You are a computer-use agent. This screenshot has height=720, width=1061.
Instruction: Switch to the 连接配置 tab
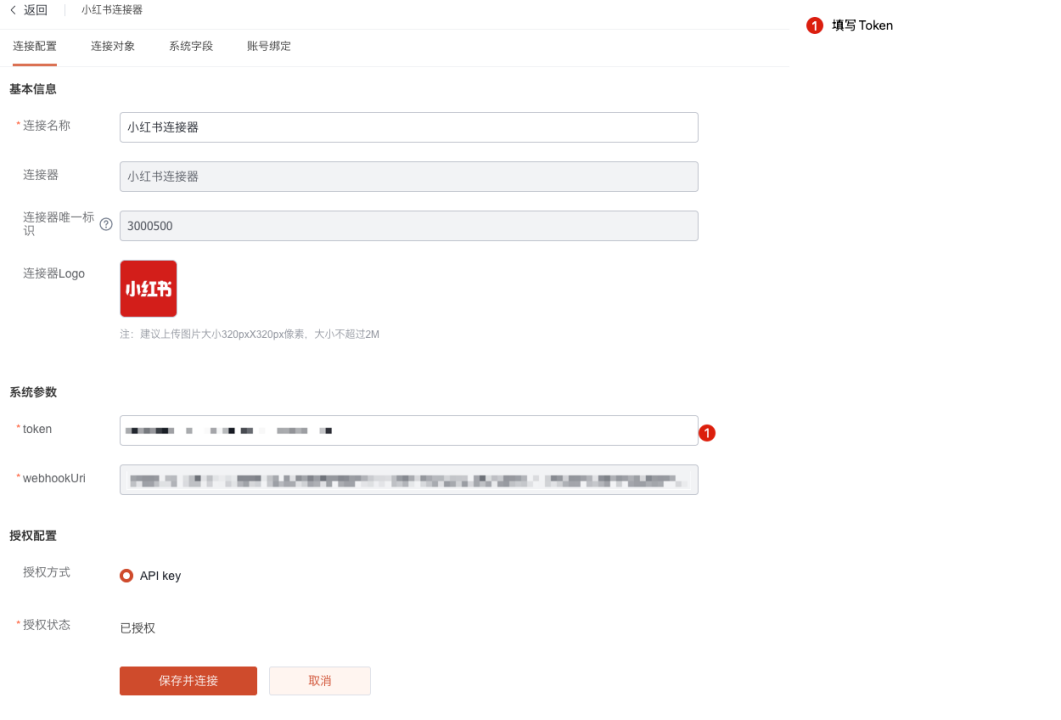click(x=35, y=46)
